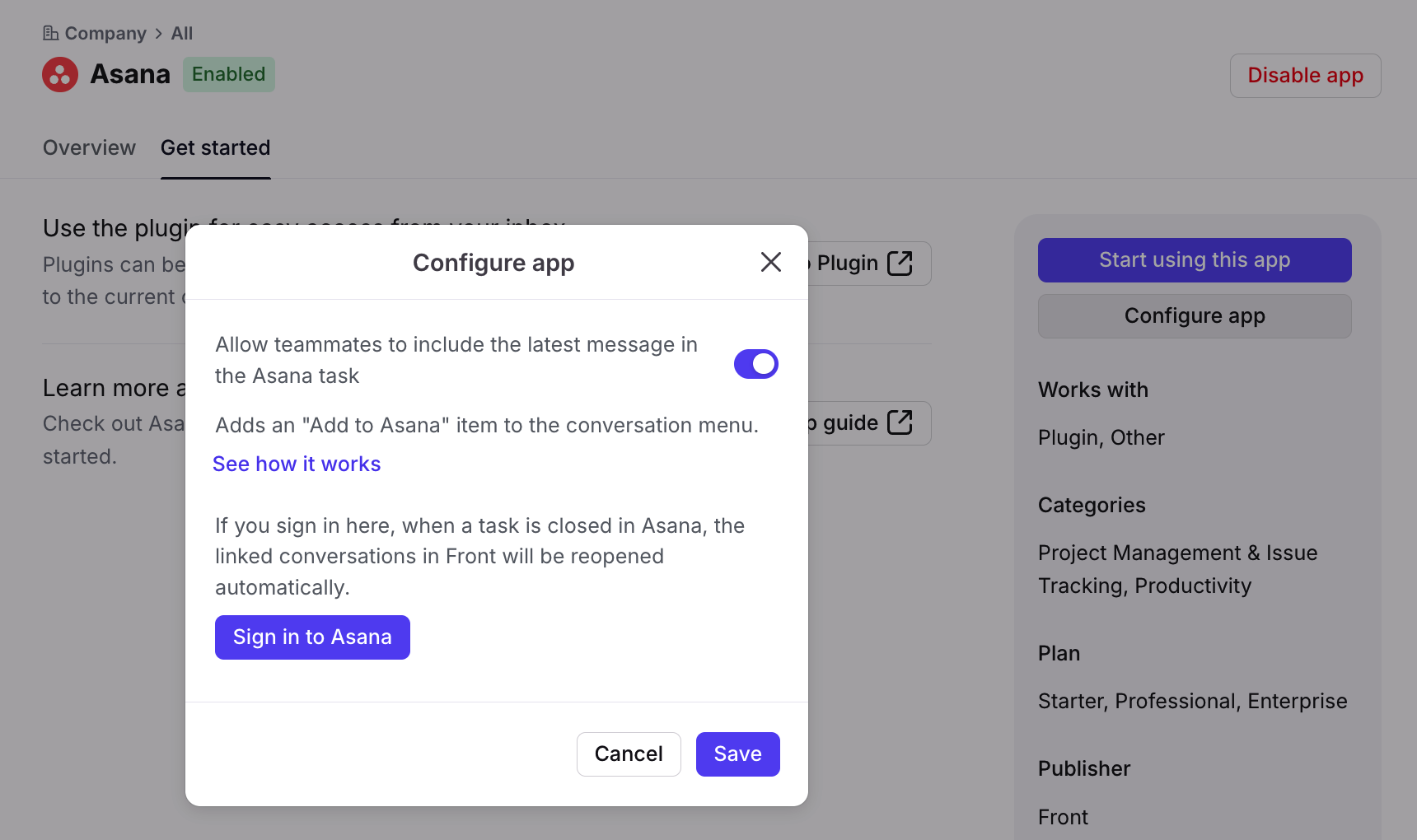Click the green Enabled status badge
The image size is (1417, 840).
click(x=228, y=75)
